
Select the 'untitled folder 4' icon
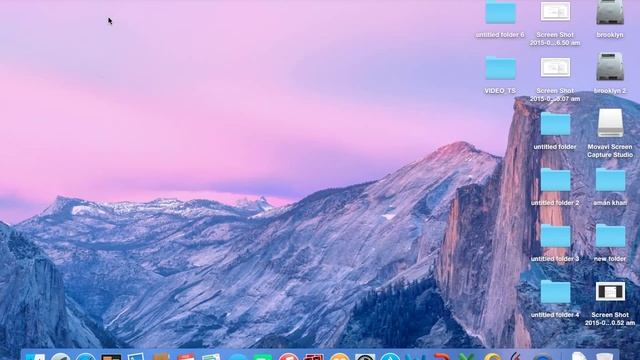pos(555,292)
